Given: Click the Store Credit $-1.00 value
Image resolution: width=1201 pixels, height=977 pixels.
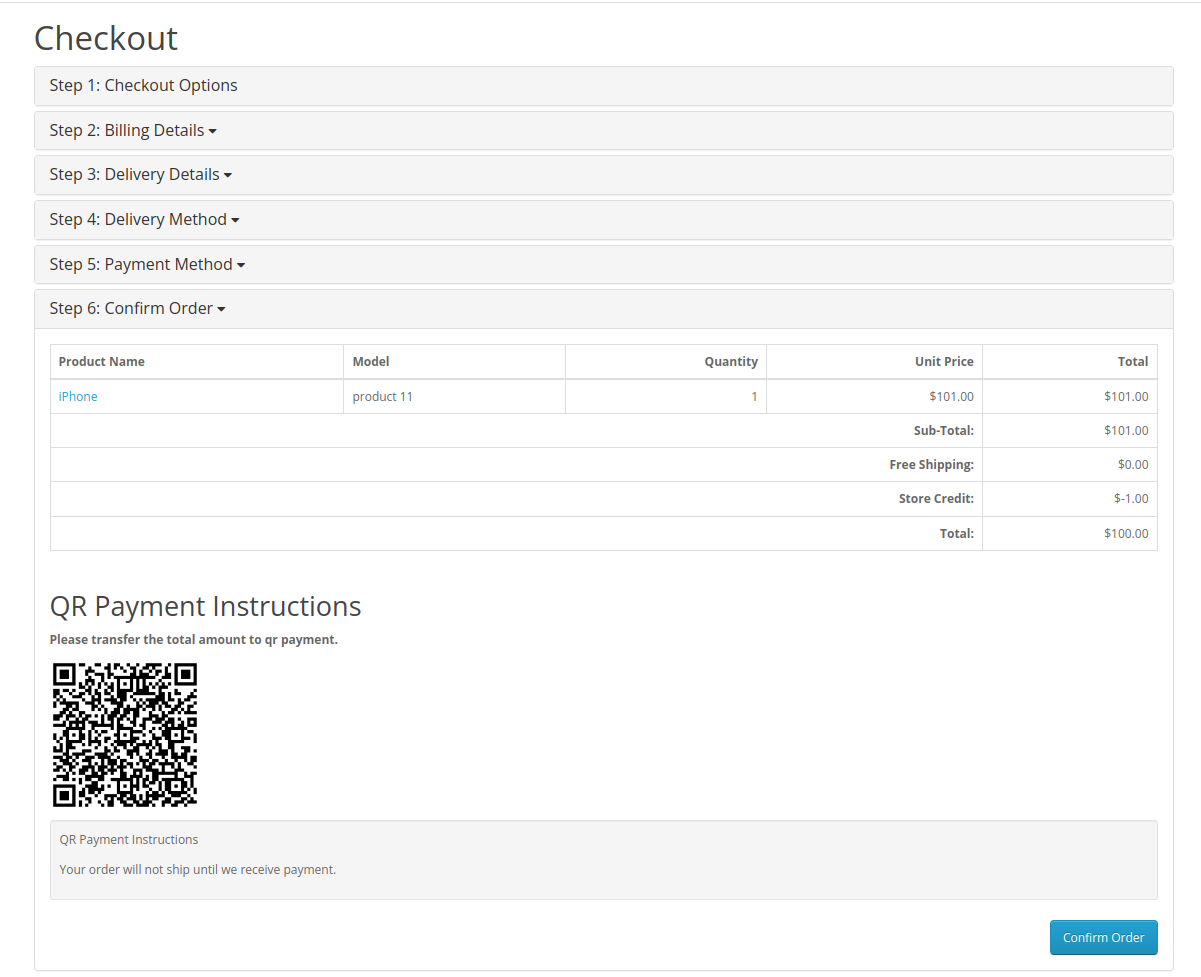Looking at the screenshot, I should tap(1131, 499).
